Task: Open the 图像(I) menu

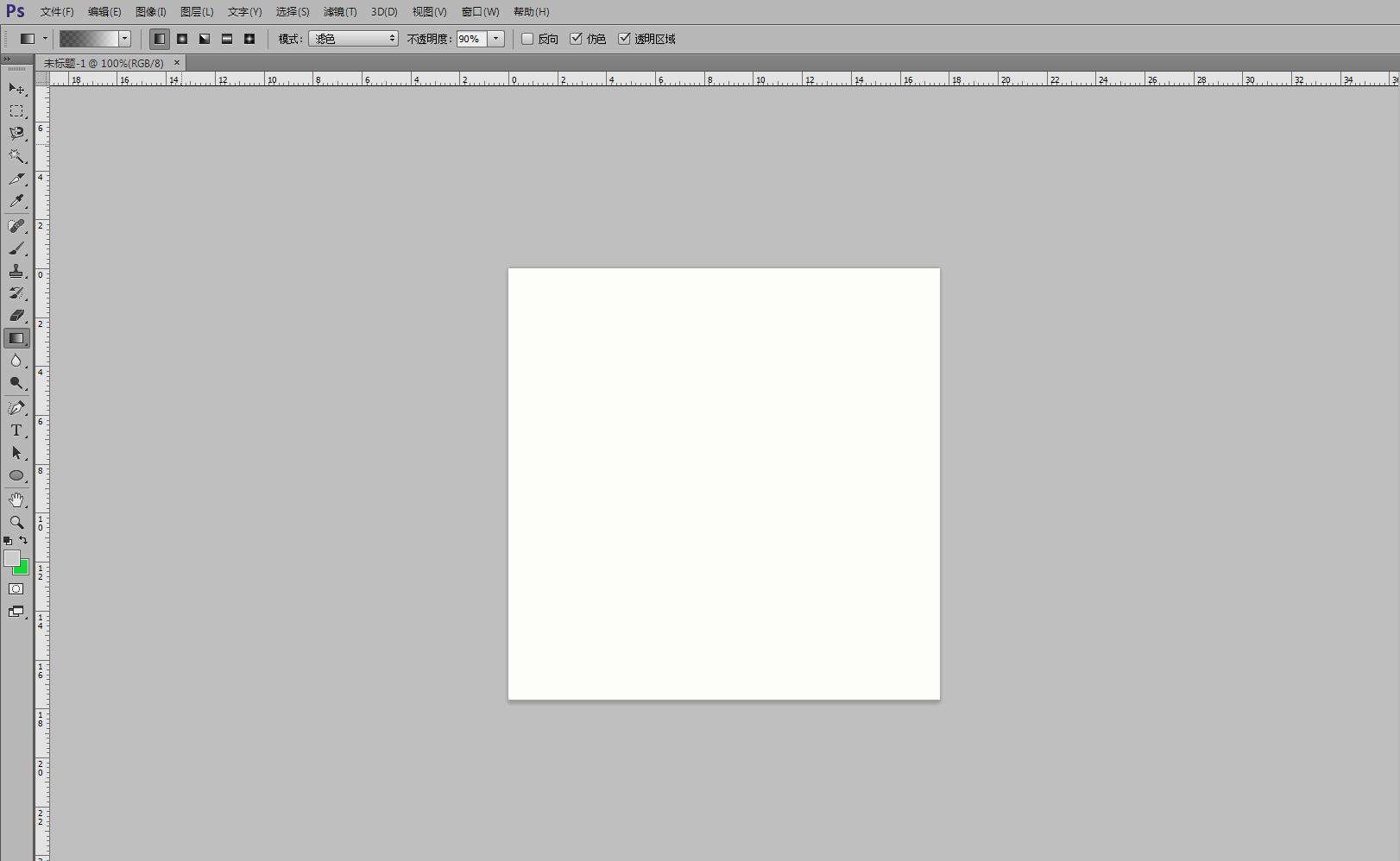Action: tap(151, 12)
